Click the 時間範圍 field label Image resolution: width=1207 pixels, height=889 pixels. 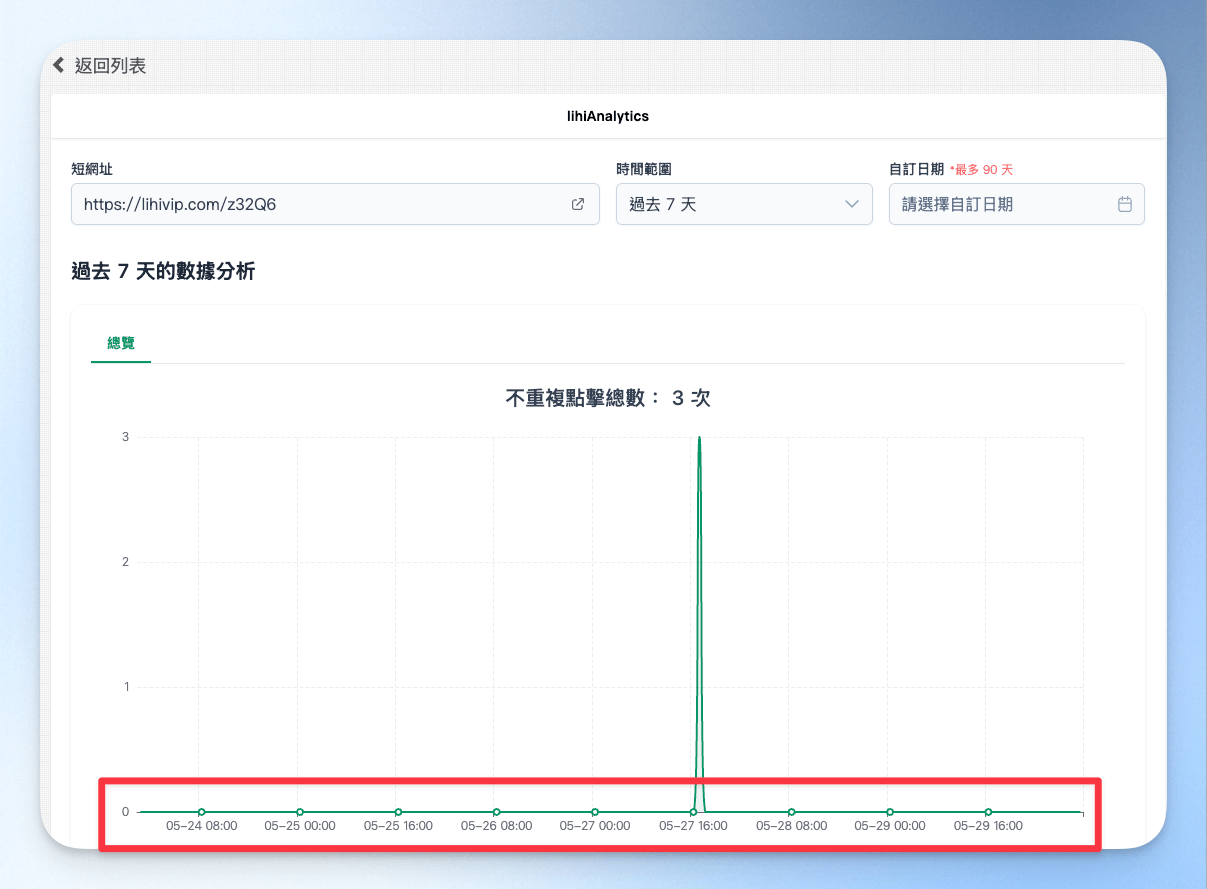[x=644, y=169]
